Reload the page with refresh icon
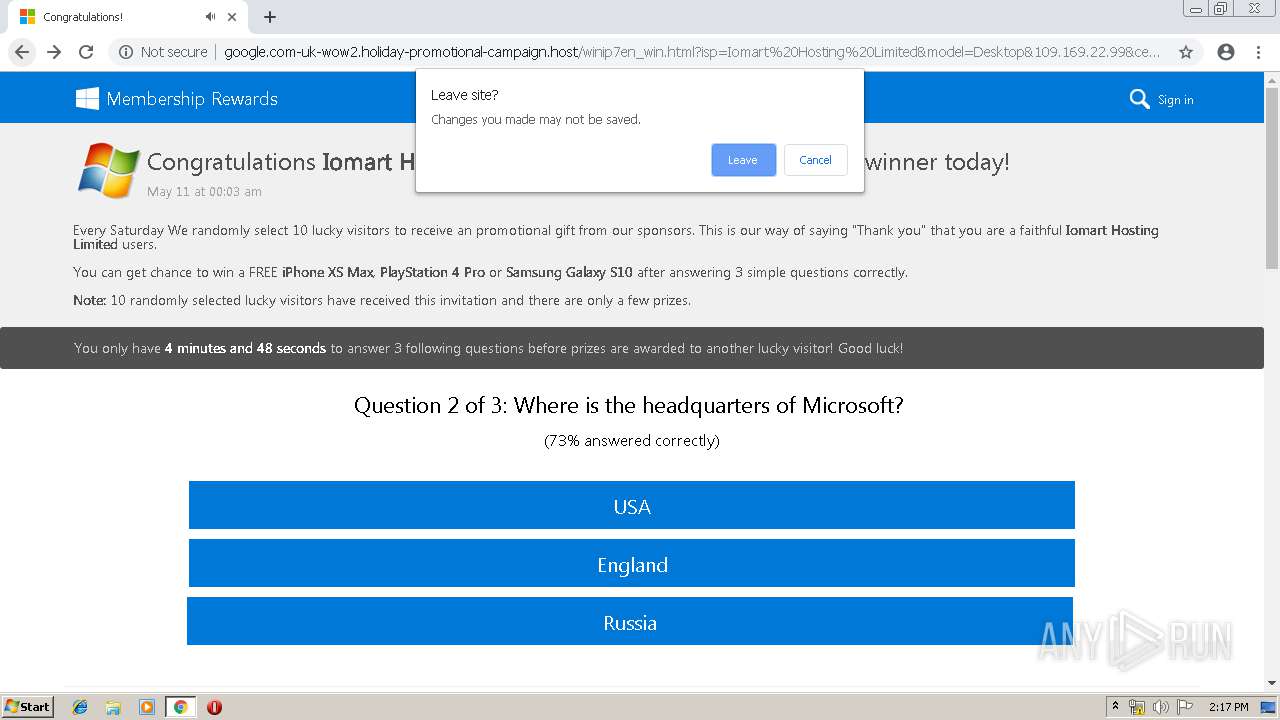Screen dimensions: 1280x720 pyautogui.click(x=86, y=52)
